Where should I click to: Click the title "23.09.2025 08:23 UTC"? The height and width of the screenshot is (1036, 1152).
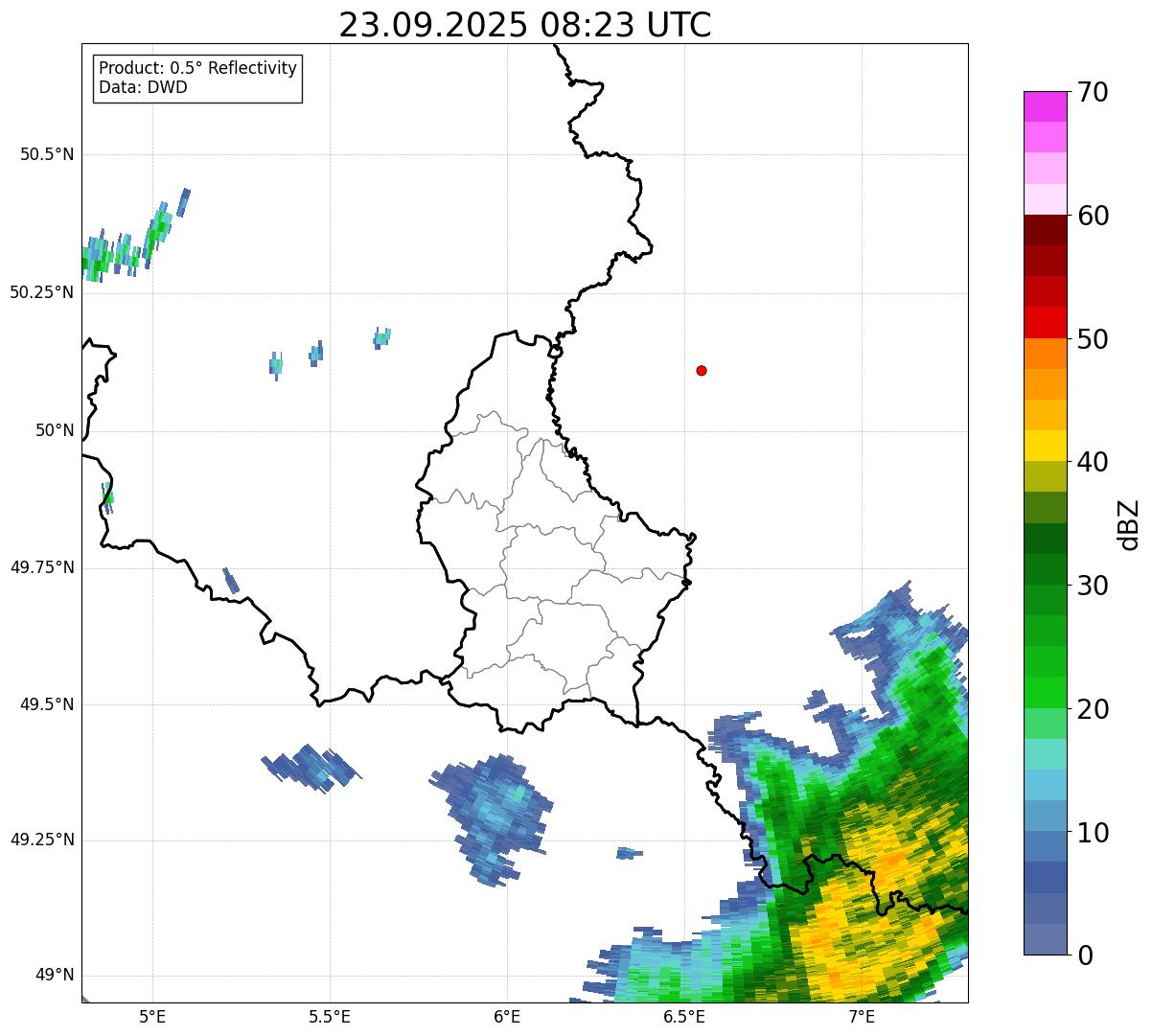(x=525, y=25)
